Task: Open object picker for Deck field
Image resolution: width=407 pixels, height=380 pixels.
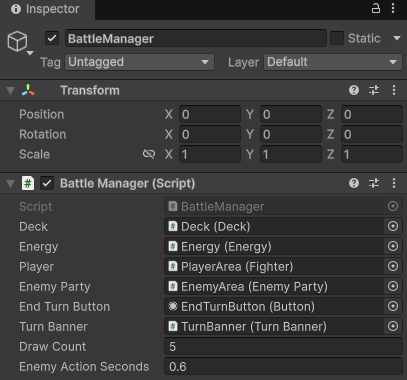Action: click(x=393, y=226)
